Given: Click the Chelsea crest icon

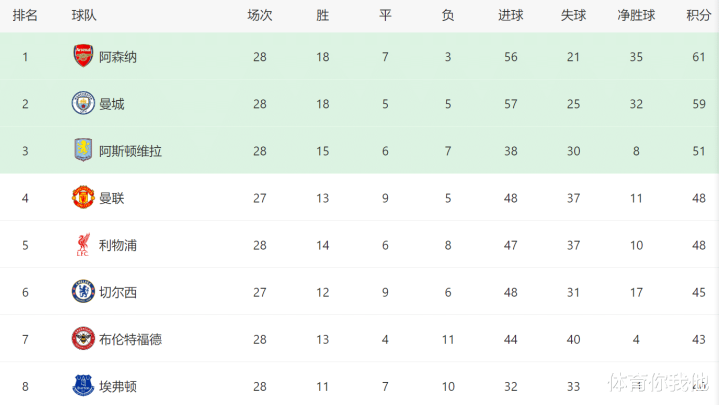Looking at the screenshot, I should click(82, 291).
